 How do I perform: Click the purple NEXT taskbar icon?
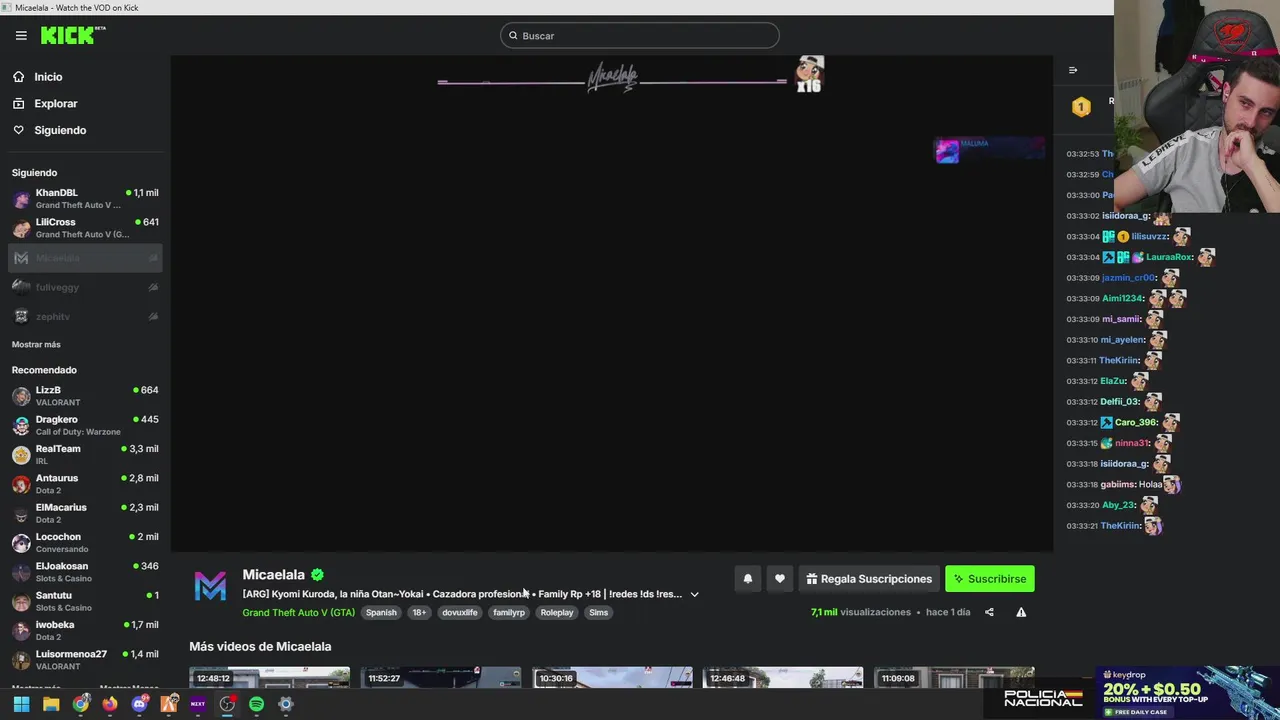pyautogui.click(x=197, y=704)
